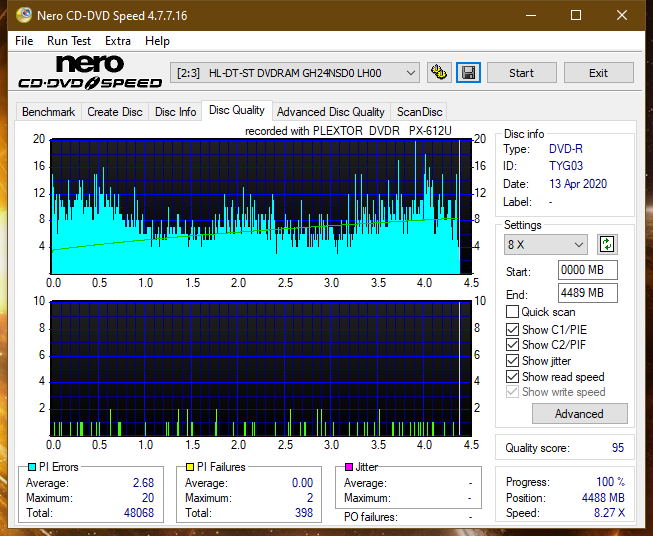Click the cyan PI Errors color swatch

coord(32,467)
